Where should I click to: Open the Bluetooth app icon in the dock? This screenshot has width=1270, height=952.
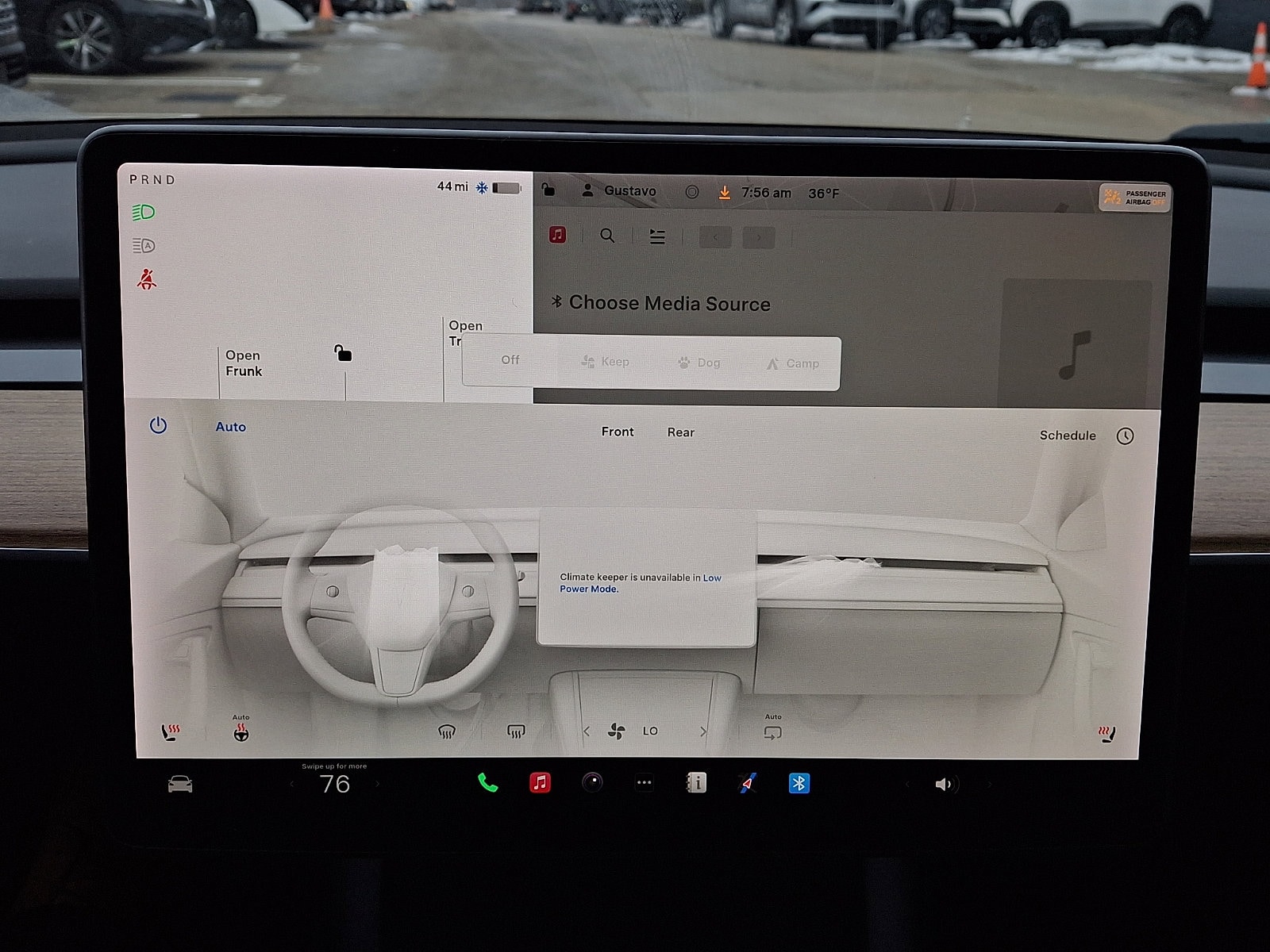click(x=799, y=784)
